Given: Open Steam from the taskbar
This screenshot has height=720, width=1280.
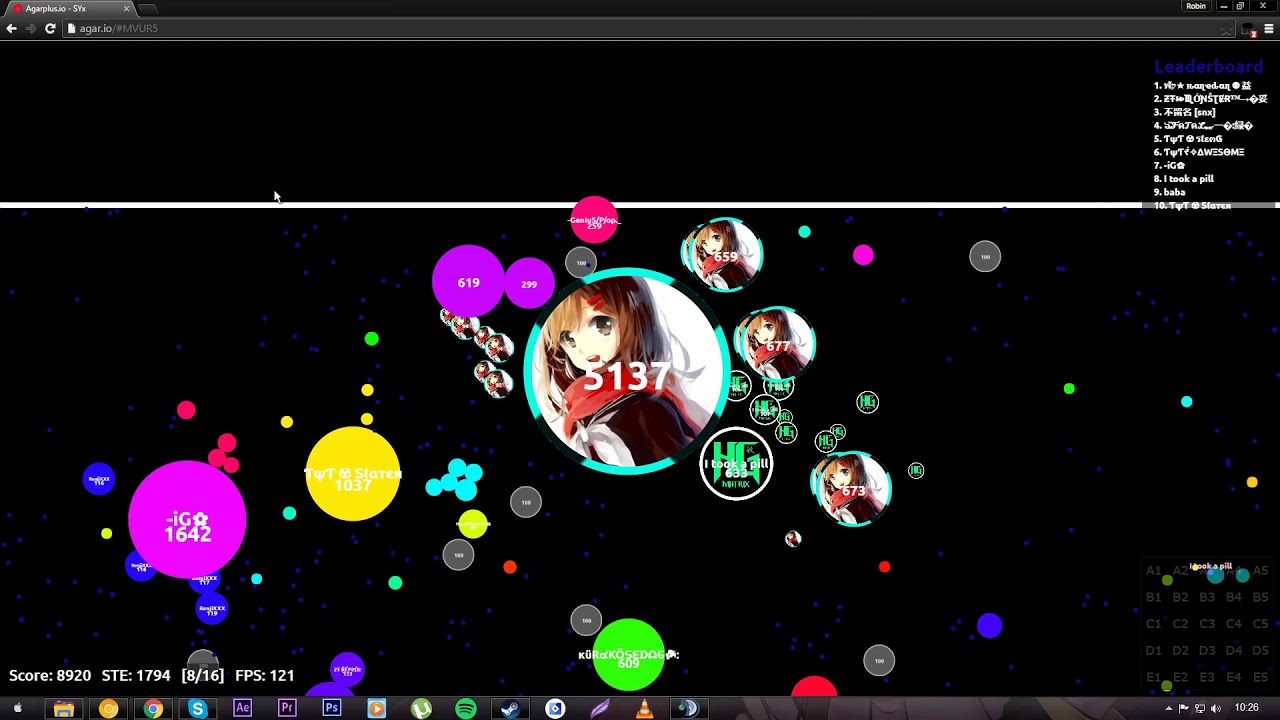Looking at the screenshot, I should [x=510, y=708].
